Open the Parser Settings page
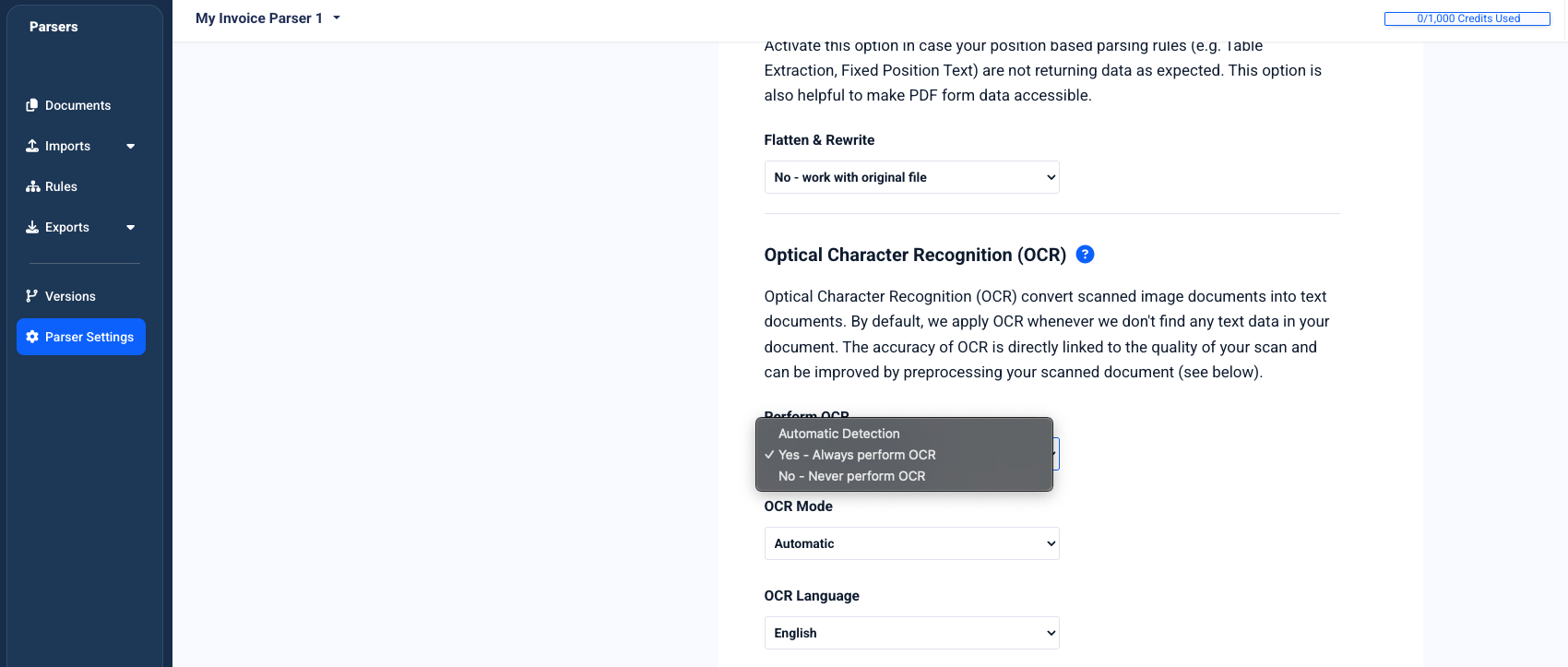 point(89,337)
